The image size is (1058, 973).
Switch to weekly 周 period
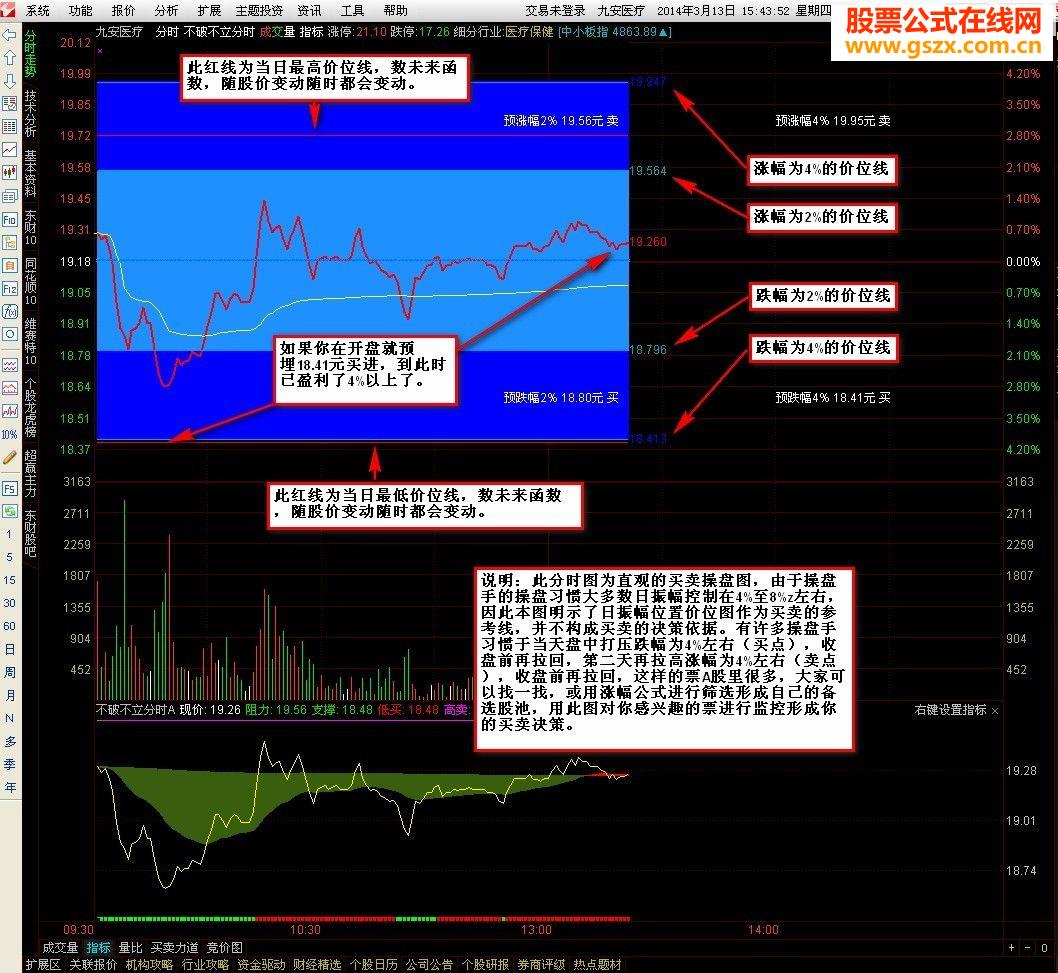pos(9,672)
